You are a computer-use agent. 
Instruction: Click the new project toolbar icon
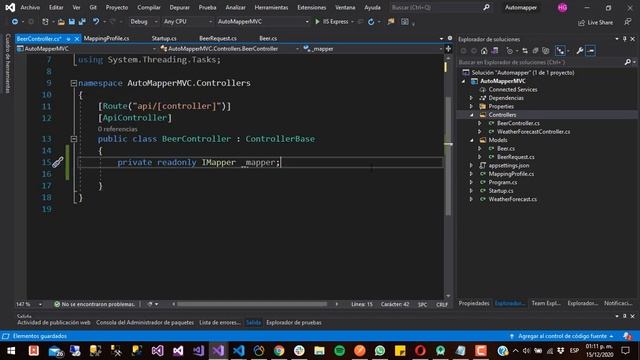click(x=45, y=22)
